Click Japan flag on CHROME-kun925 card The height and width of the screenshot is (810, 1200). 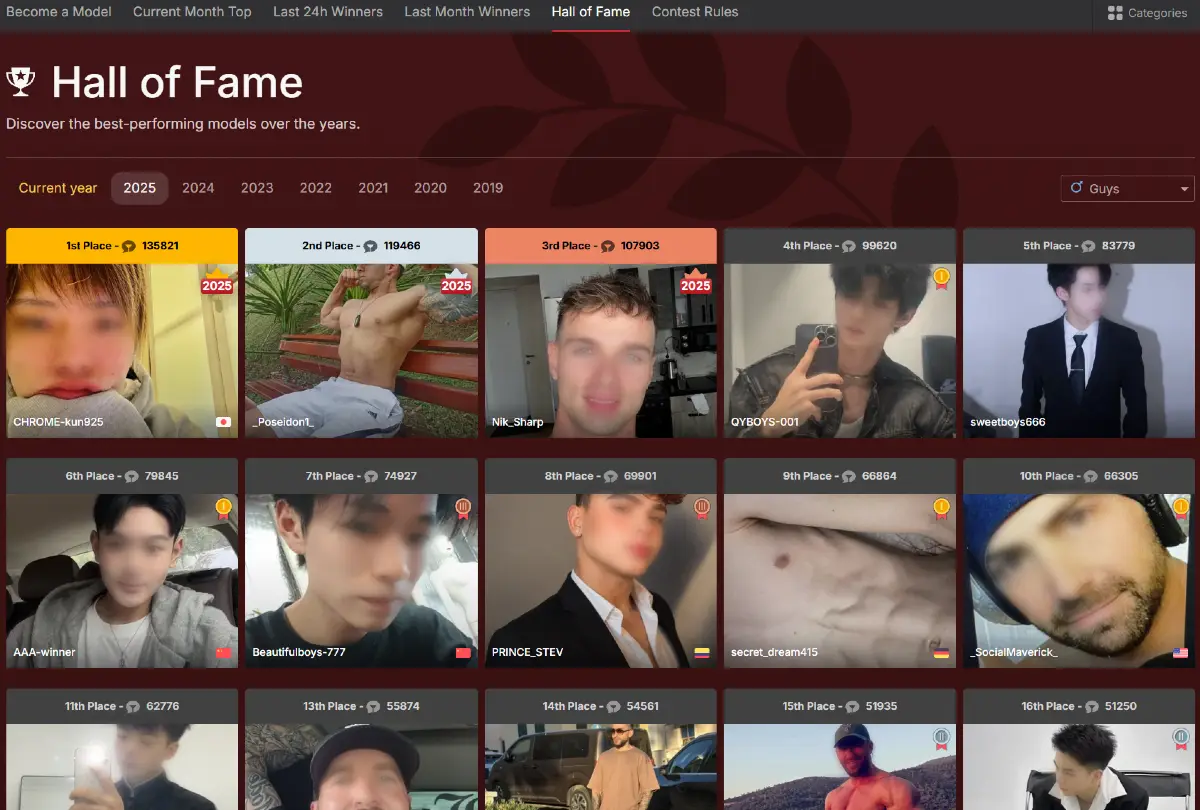[223, 422]
